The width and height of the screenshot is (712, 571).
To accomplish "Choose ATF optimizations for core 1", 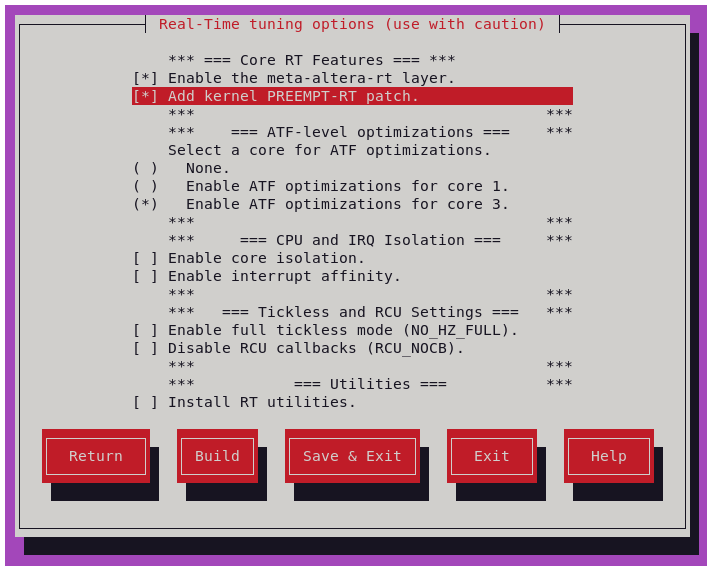I will point(145,186).
